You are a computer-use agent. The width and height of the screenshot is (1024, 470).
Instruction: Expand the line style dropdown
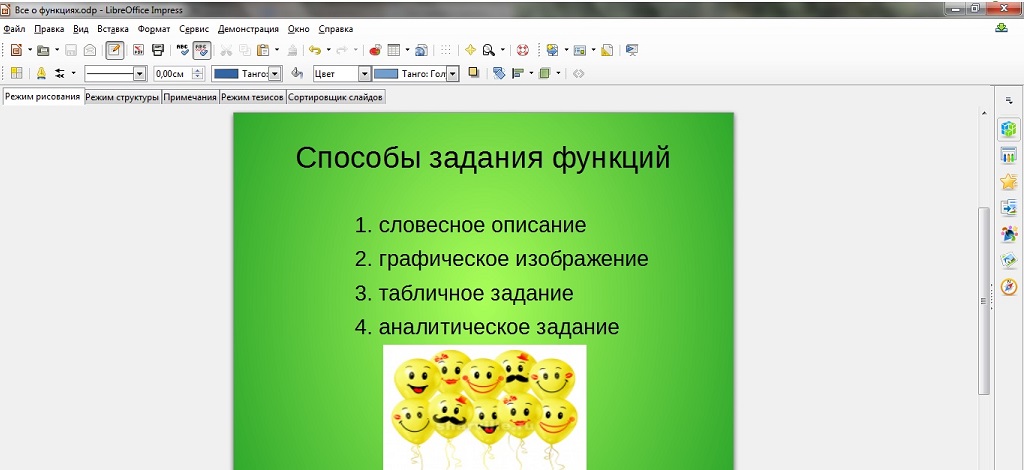point(139,74)
